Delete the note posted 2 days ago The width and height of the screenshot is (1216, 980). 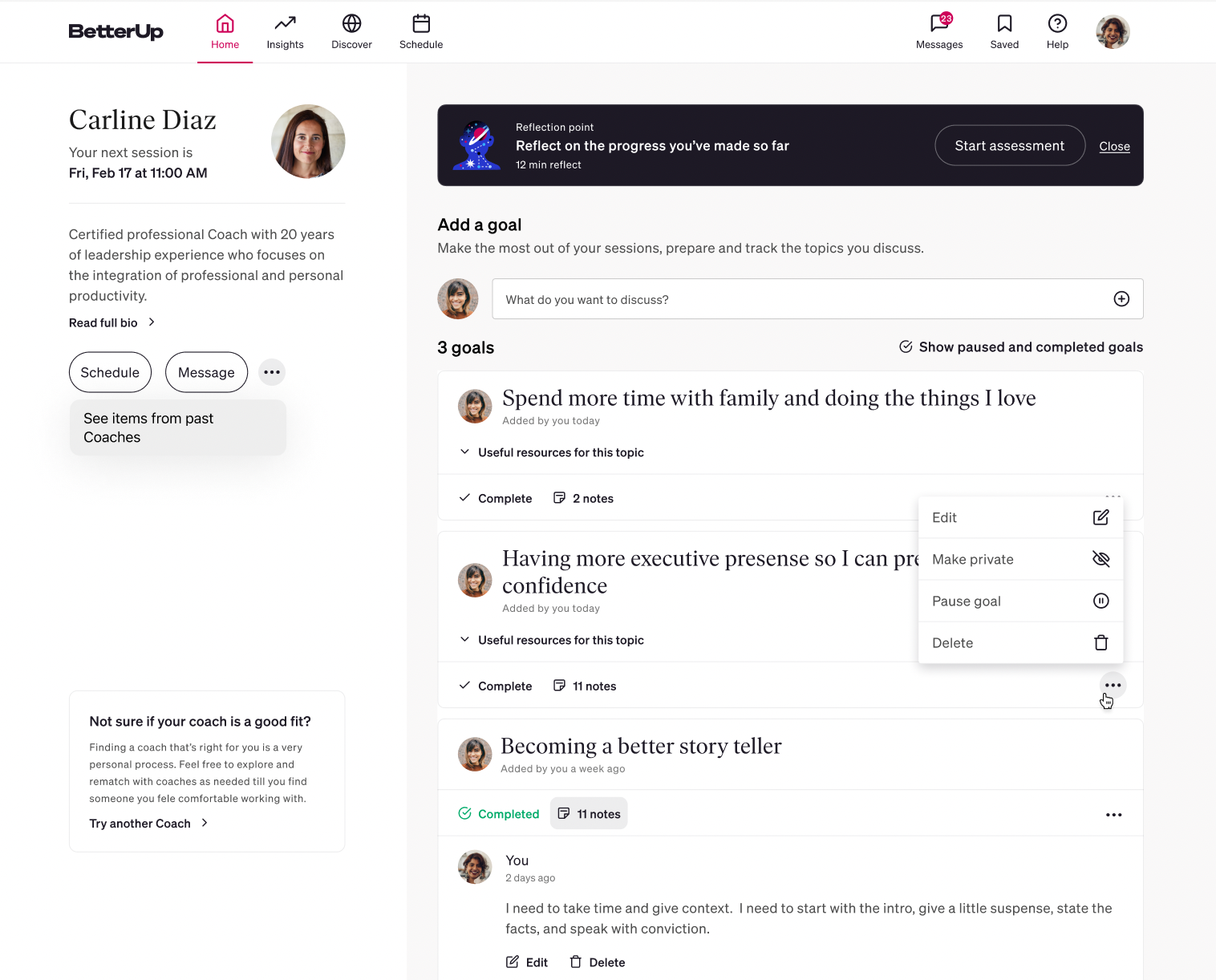598,962
